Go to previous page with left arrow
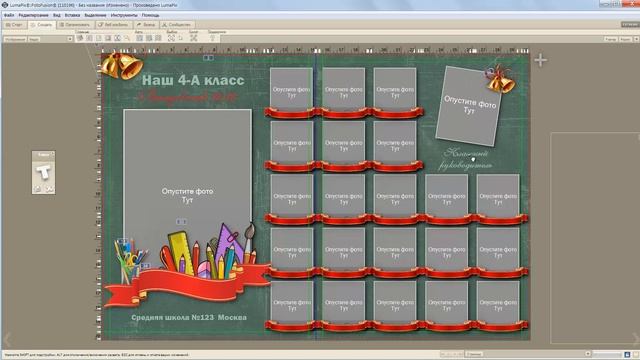Viewport: 640px width, 360px height. pos(7,340)
